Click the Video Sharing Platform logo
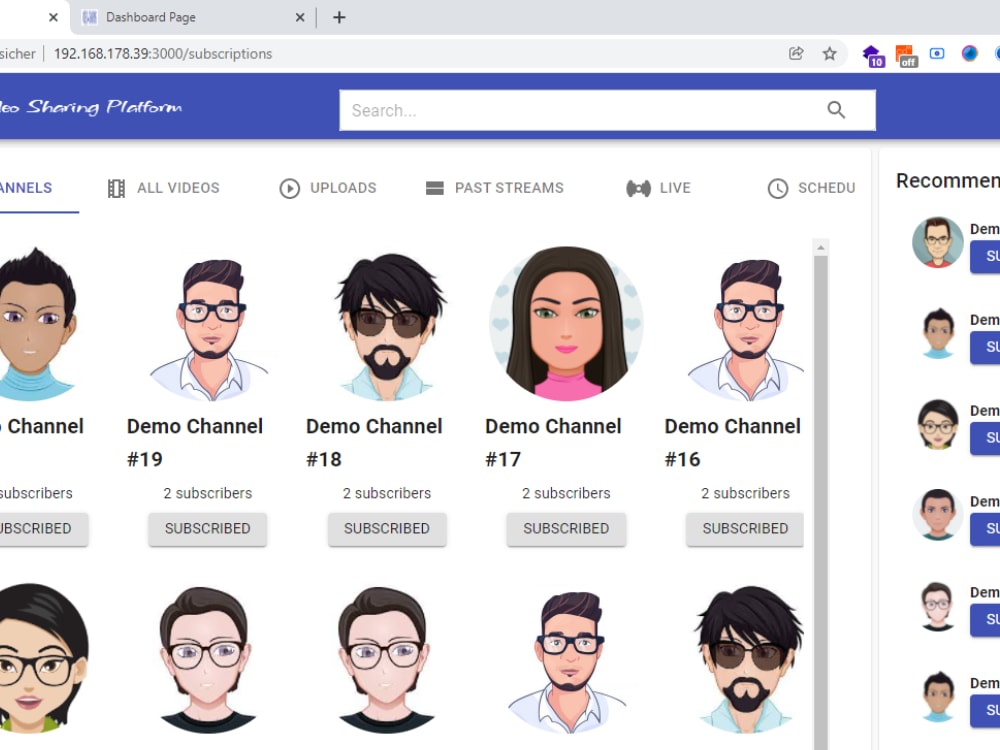Viewport: 1000px width, 750px height. [x=91, y=107]
